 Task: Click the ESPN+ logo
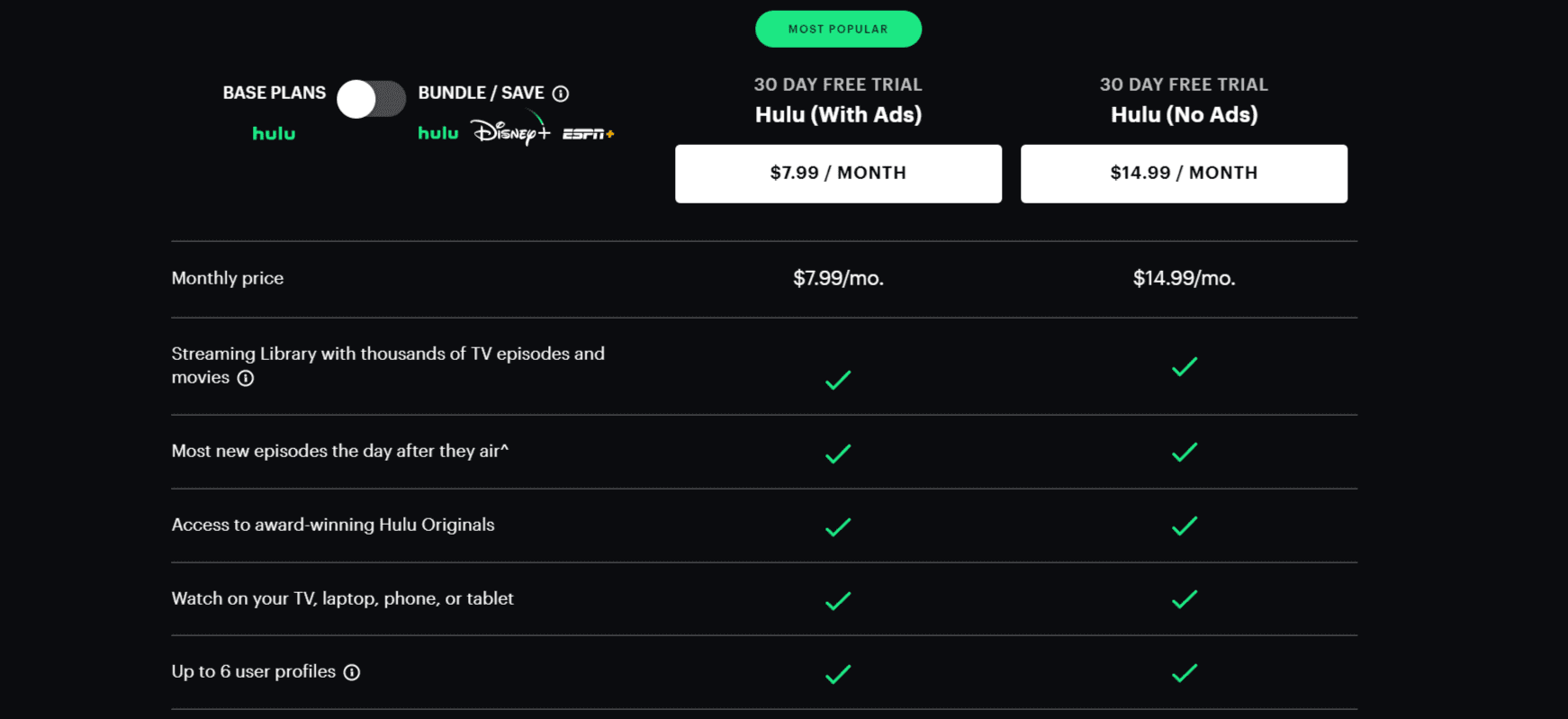tap(589, 132)
